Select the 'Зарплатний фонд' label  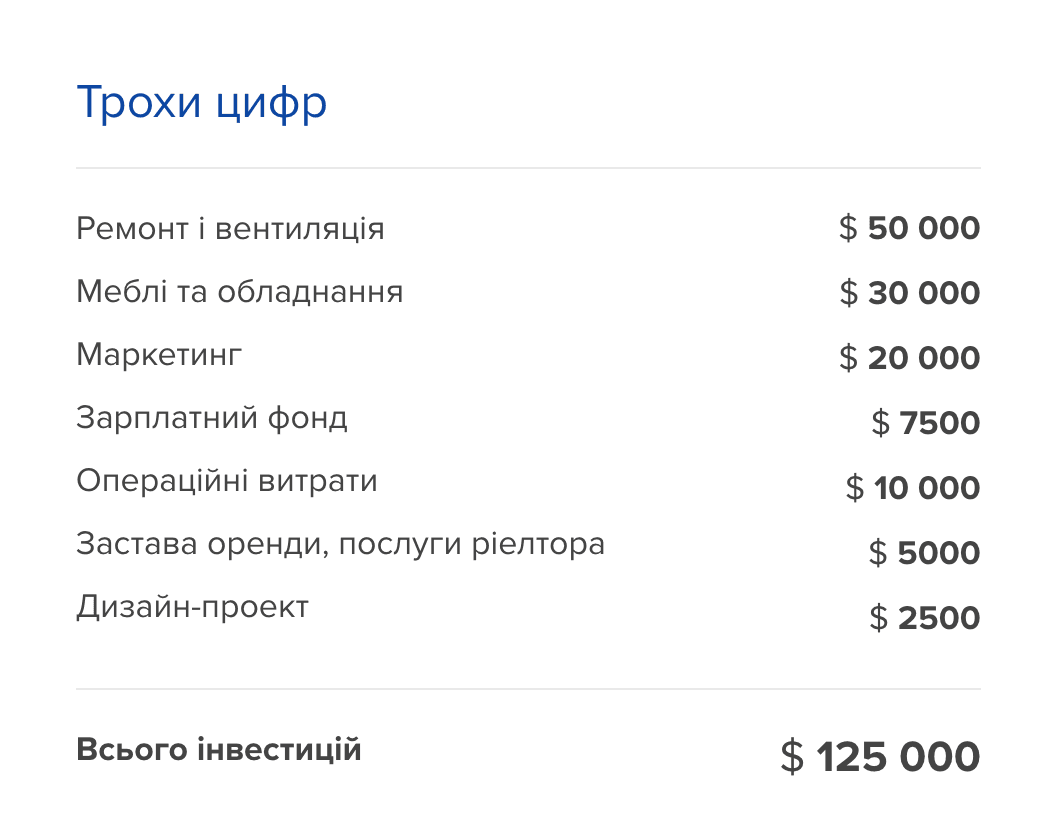(x=212, y=418)
